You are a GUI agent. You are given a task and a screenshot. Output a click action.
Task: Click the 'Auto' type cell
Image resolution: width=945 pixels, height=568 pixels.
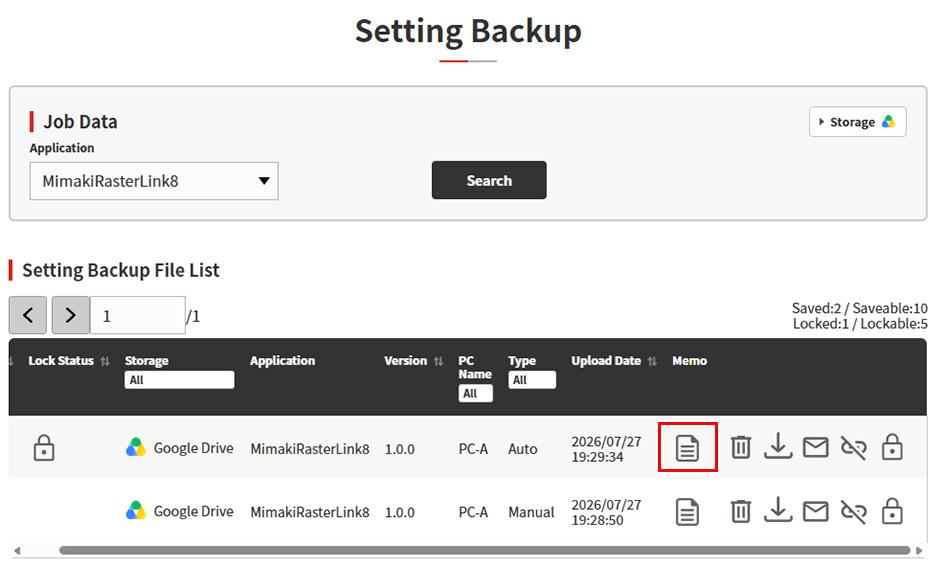pos(523,449)
